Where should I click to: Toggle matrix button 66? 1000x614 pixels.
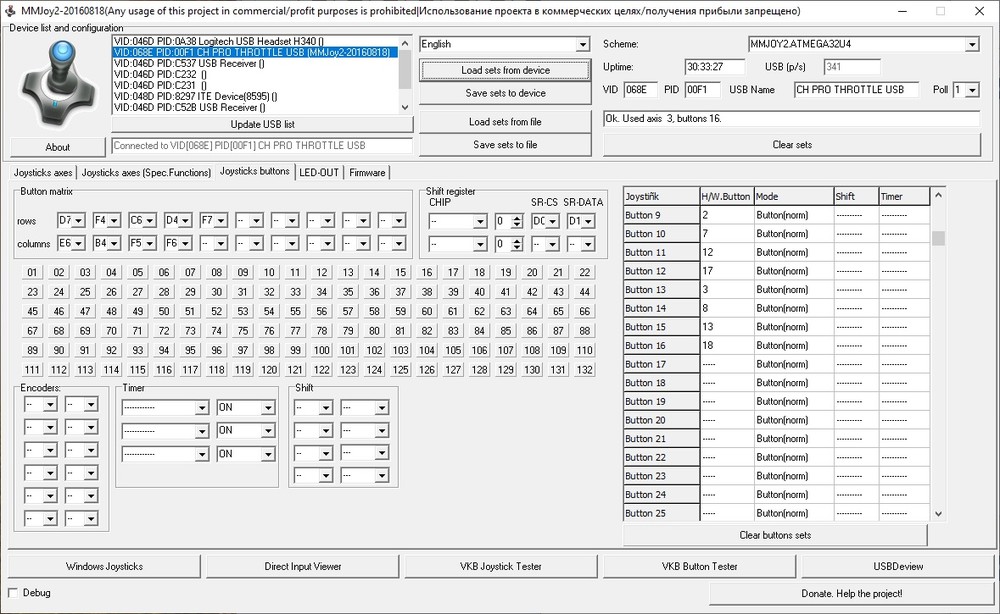585,311
